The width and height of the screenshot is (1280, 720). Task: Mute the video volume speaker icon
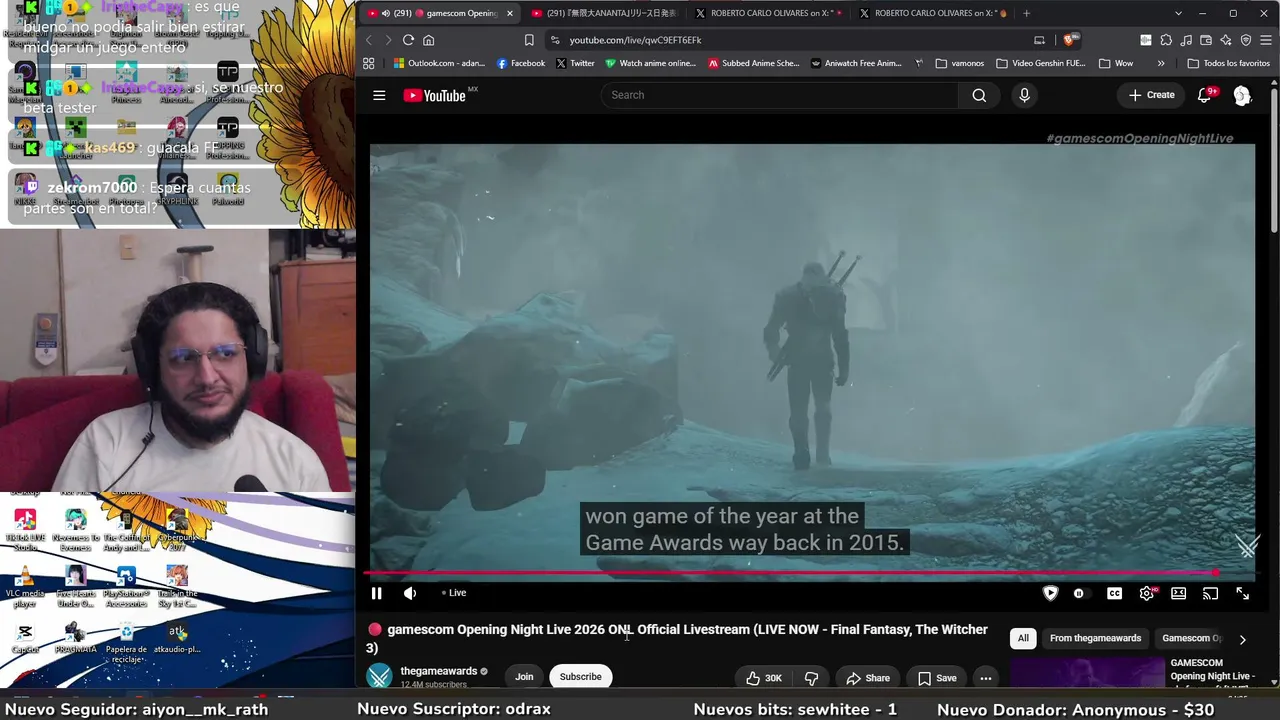pos(410,593)
